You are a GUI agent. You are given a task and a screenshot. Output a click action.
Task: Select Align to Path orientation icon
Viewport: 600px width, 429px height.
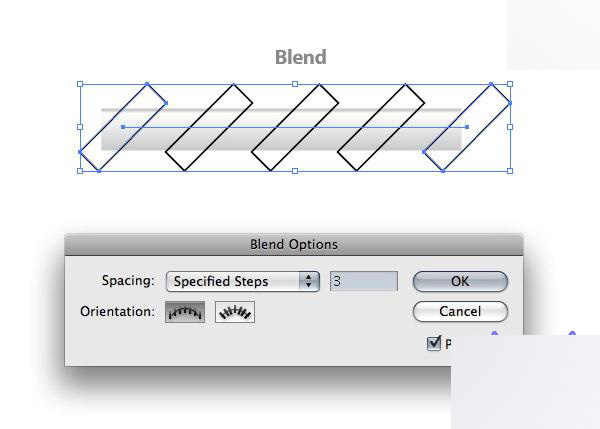[234, 312]
